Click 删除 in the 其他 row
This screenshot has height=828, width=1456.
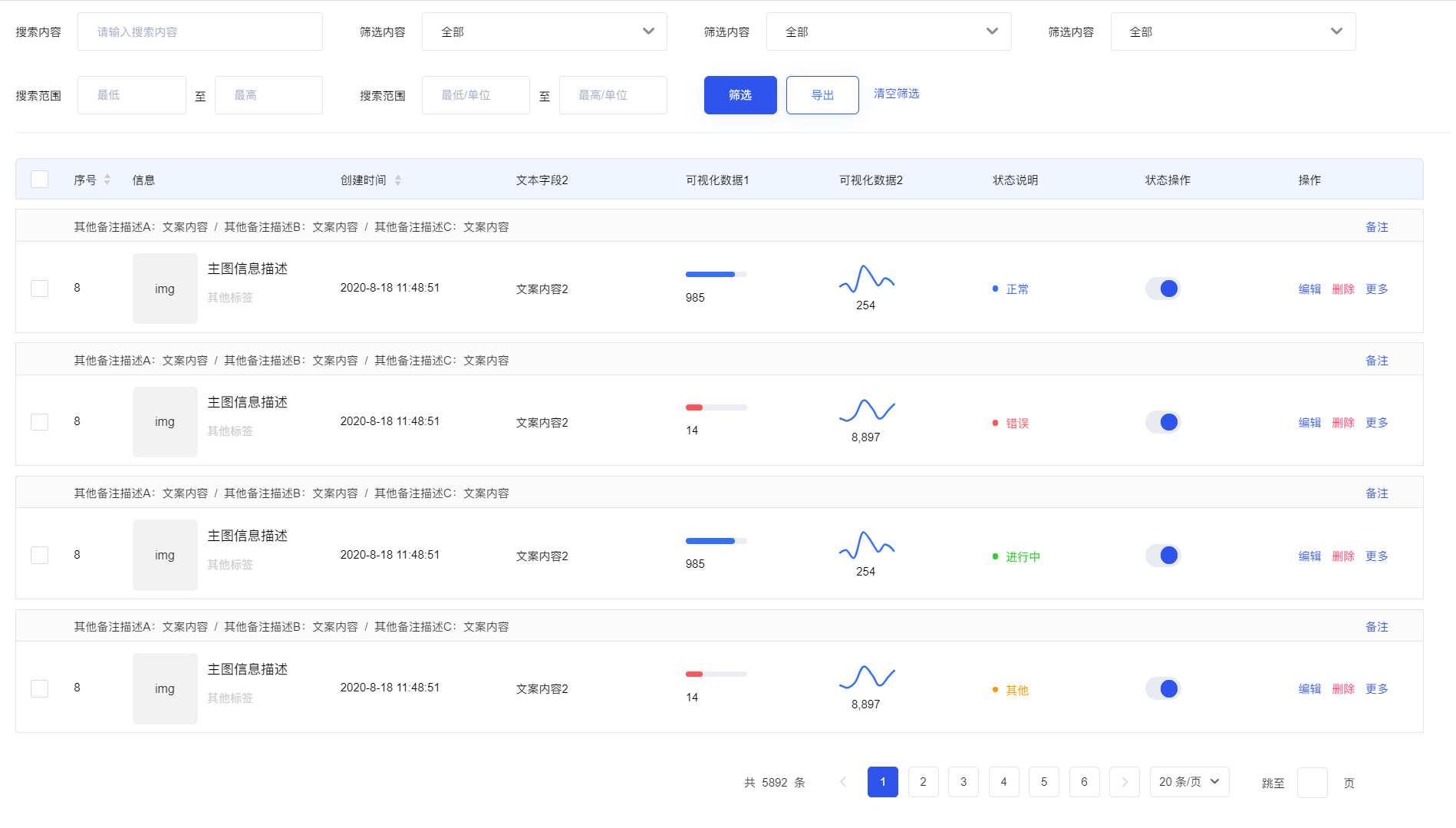point(1343,689)
